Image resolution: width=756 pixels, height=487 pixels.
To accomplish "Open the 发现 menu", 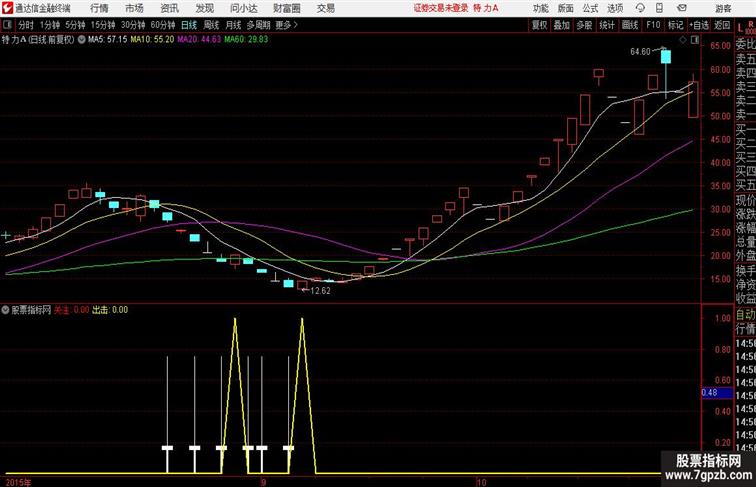I will coord(204,8).
